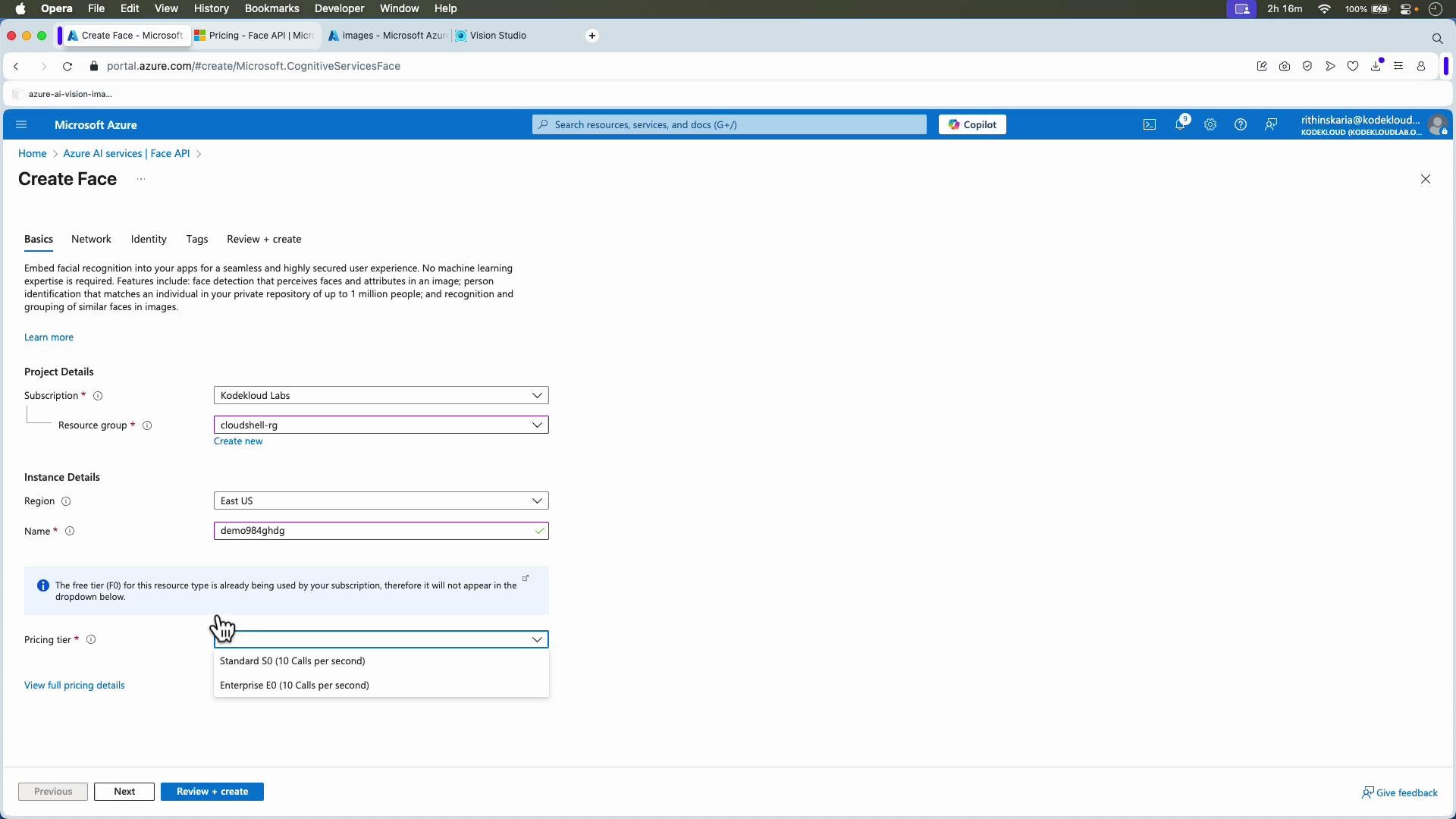This screenshot has height=819, width=1456.
Task: Close the Create Face blade
Action: [x=1426, y=180]
